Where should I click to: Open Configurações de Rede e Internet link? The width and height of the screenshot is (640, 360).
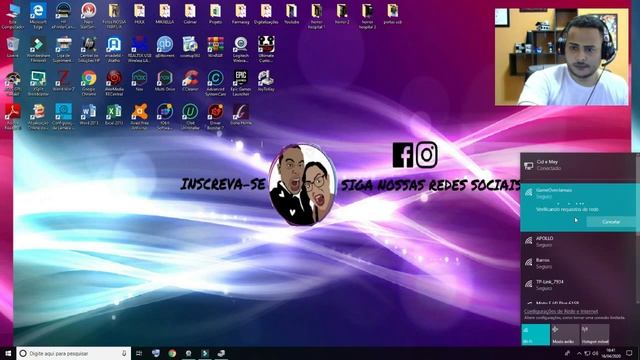pyautogui.click(x=561, y=311)
